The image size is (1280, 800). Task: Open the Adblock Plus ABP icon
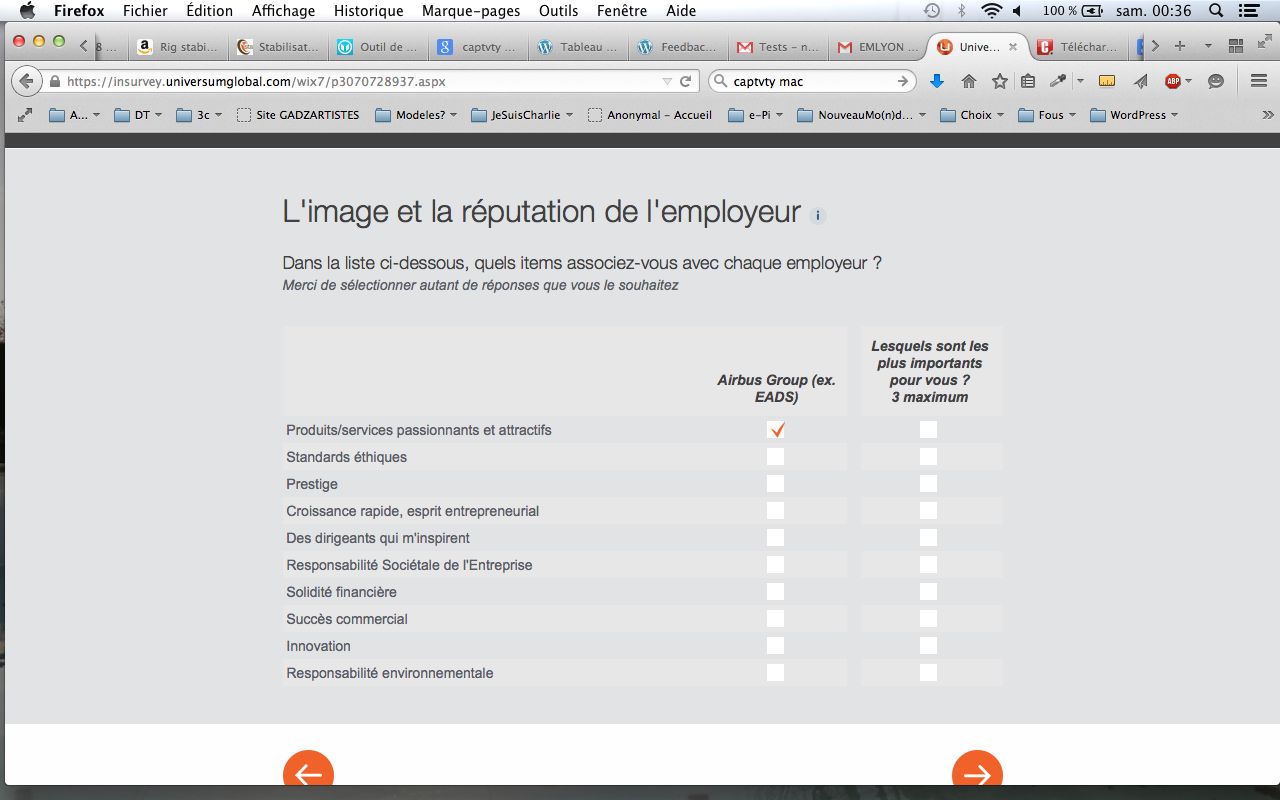tap(1173, 81)
